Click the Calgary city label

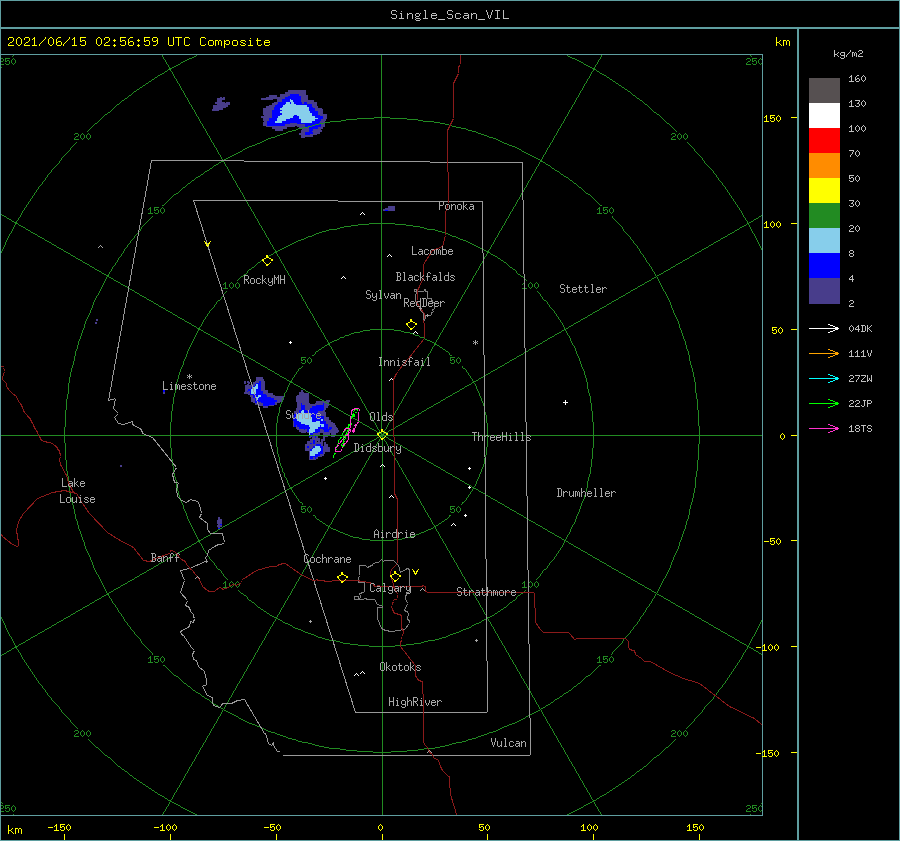pyautogui.click(x=390, y=588)
